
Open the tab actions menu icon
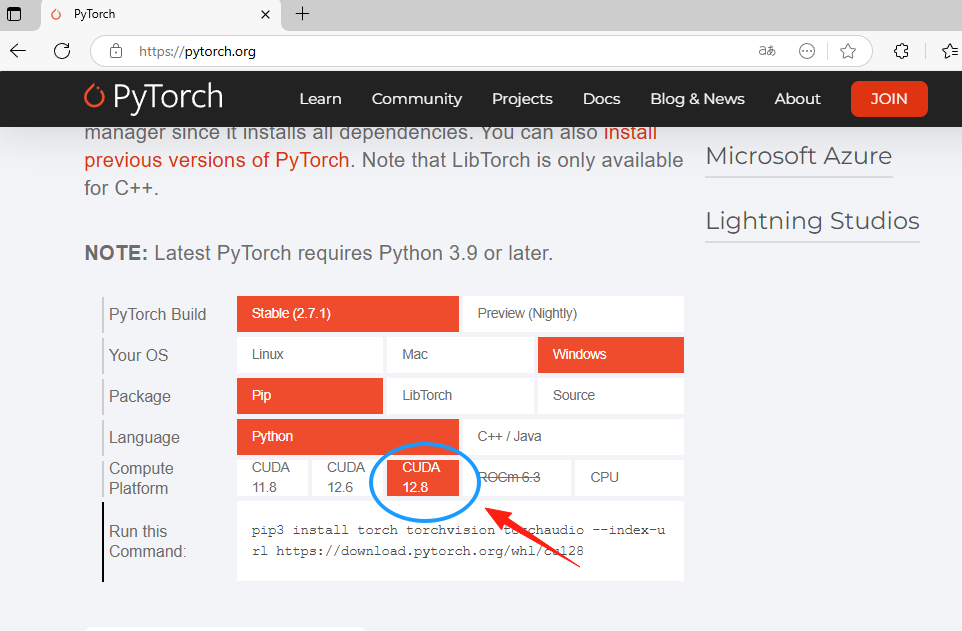[14, 14]
